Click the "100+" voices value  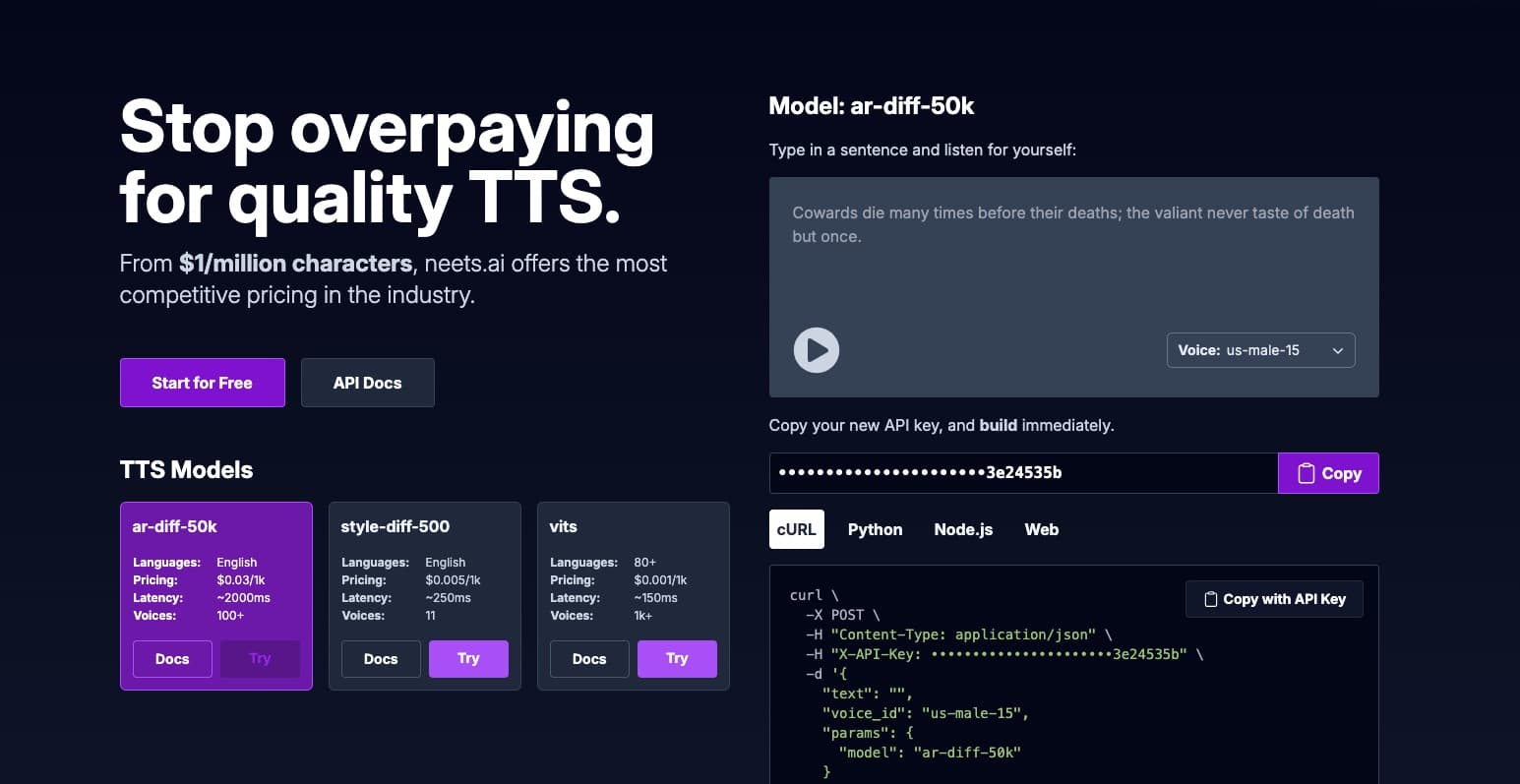[x=230, y=616]
